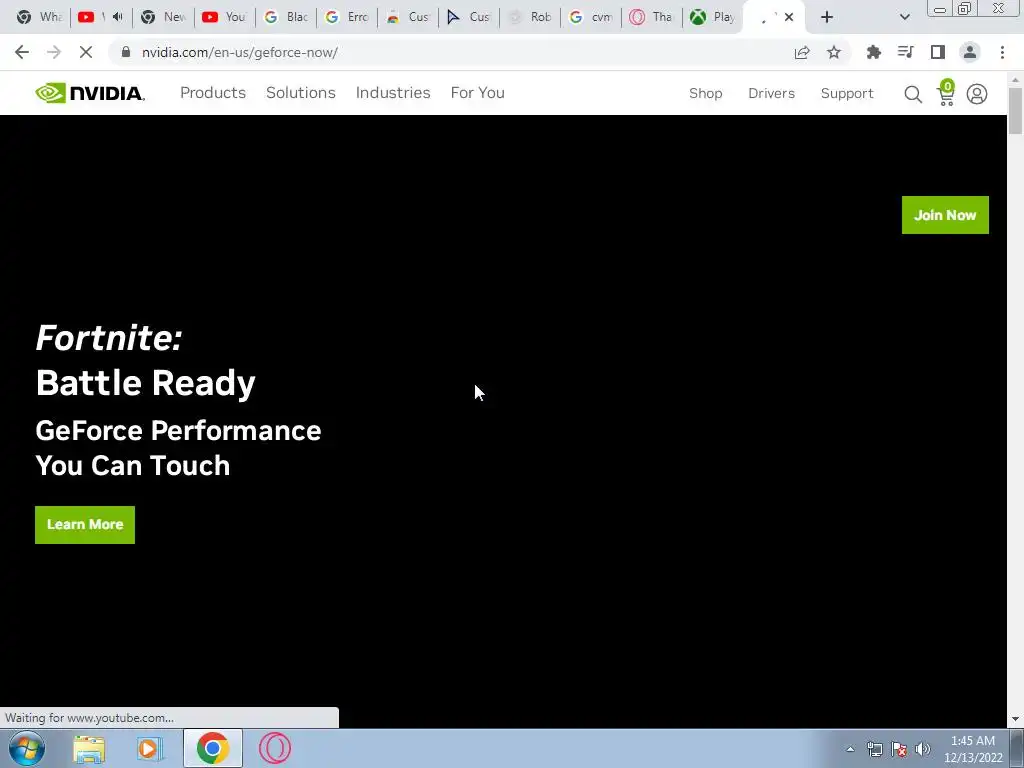
Task: Open Chrome profile avatar menu
Action: [x=970, y=52]
